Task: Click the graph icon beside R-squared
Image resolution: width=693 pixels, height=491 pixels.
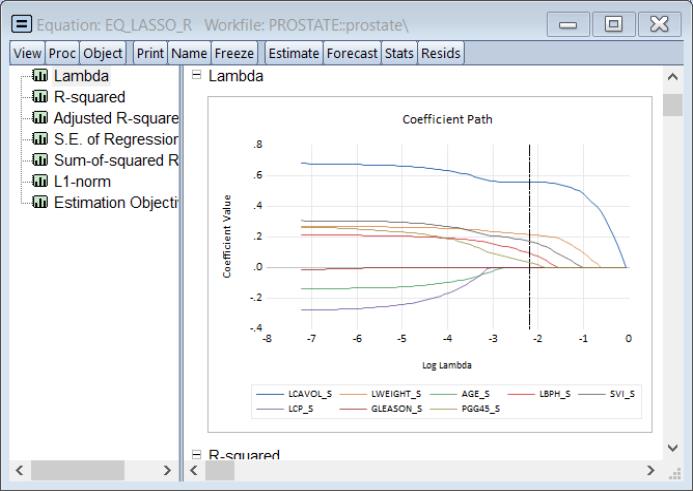Action: 40,97
